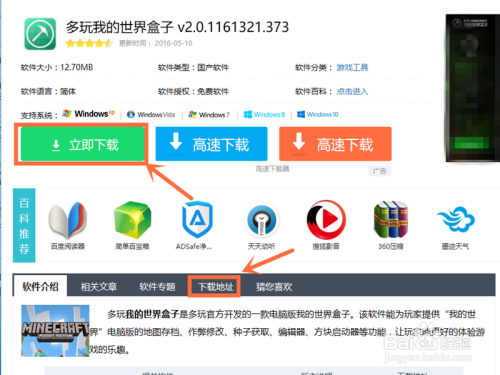Open the 搜狐影音 player icon
This screenshot has width=500, height=375.
point(326,220)
